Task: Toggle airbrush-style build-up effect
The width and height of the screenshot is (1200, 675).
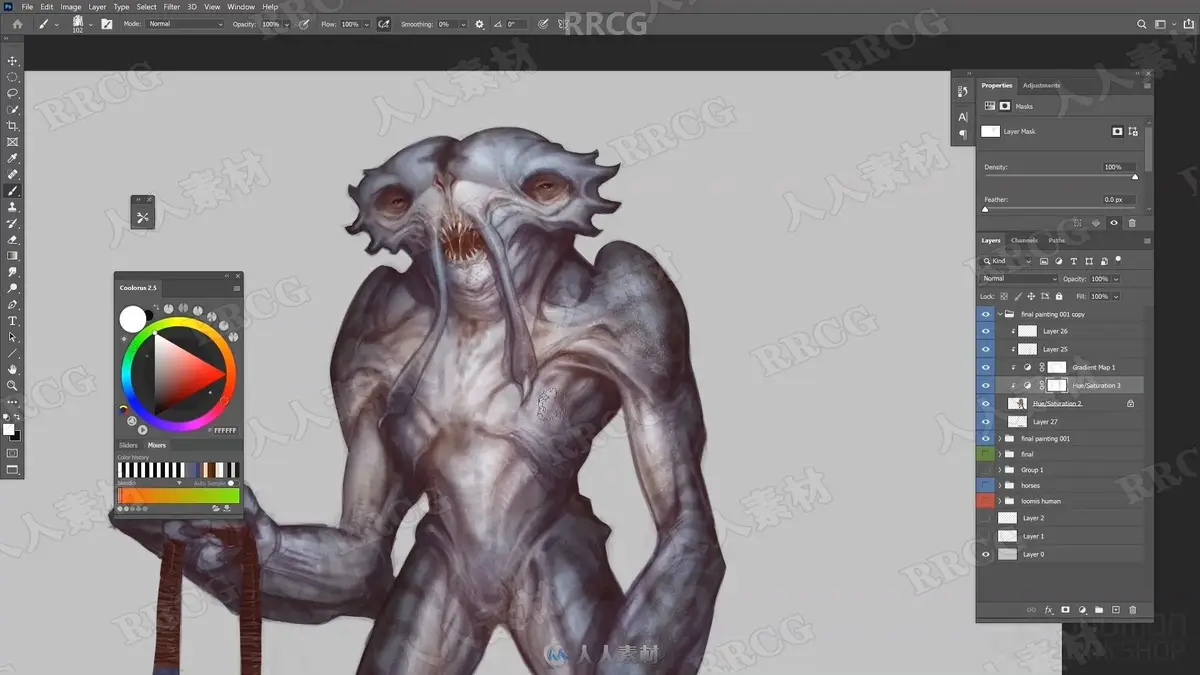Action: point(384,24)
